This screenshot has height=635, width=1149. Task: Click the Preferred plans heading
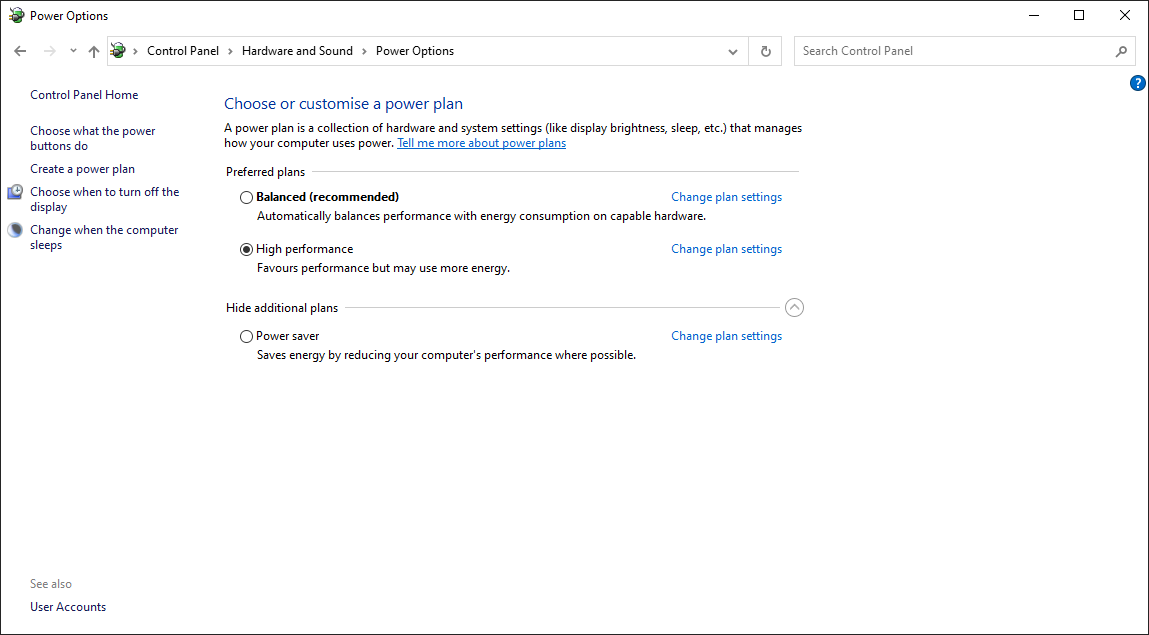[265, 172]
